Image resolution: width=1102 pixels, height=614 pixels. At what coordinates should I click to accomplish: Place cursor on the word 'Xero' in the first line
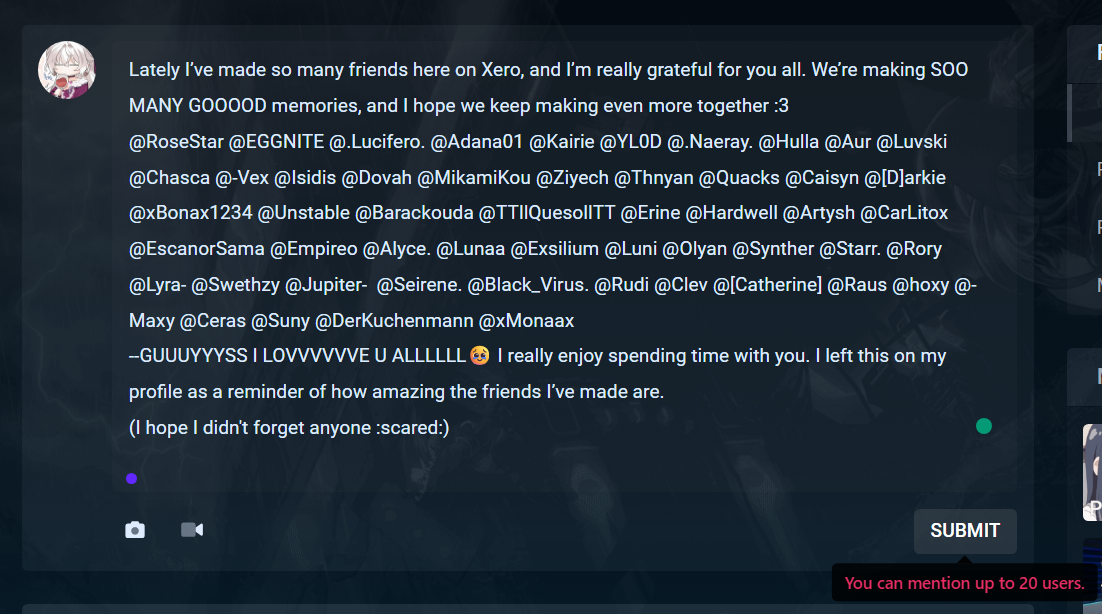coord(502,70)
